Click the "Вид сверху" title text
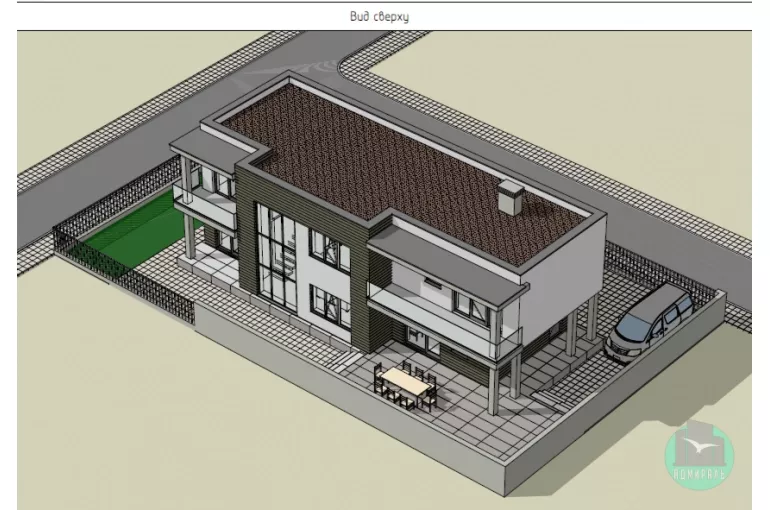Viewport: 770px width, 510px height. (x=385, y=16)
